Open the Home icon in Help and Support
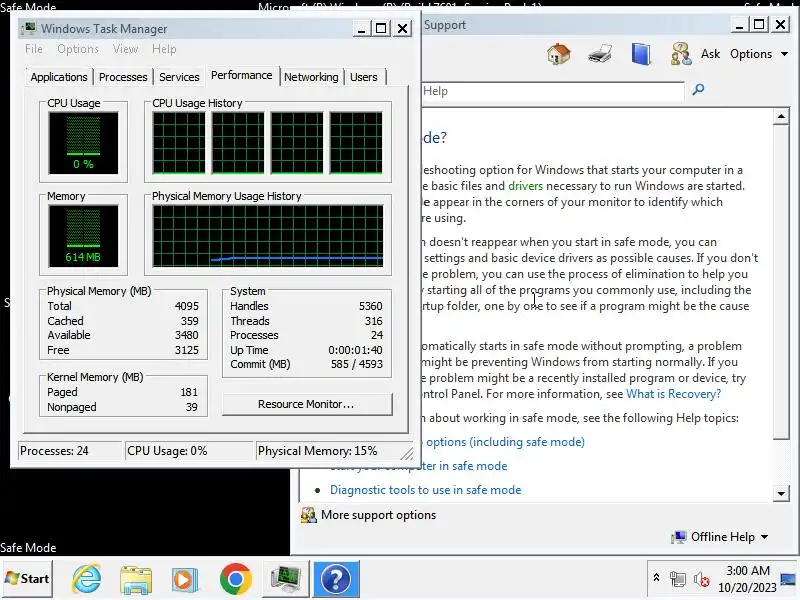Screen dimensions: 800x600 [x=559, y=54]
